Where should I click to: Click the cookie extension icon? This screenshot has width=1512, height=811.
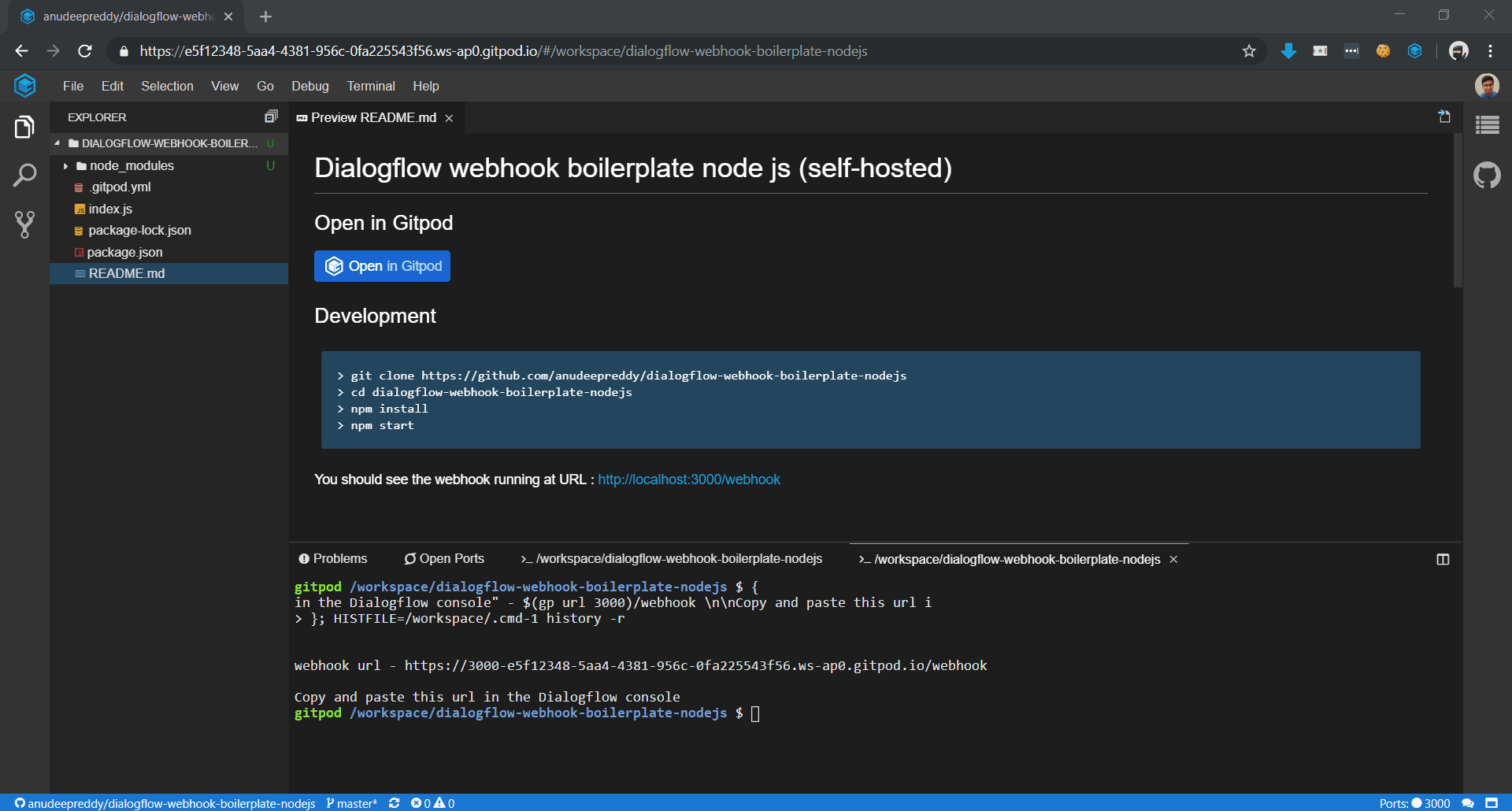pos(1383,51)
